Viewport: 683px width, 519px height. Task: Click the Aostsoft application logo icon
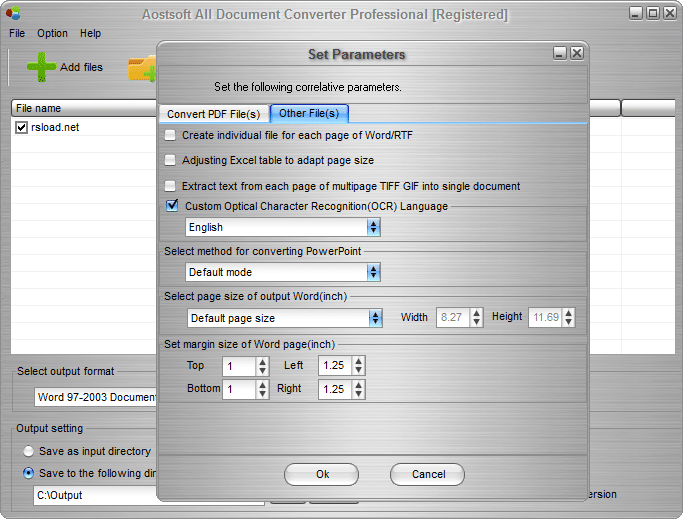tap(13, 14)
